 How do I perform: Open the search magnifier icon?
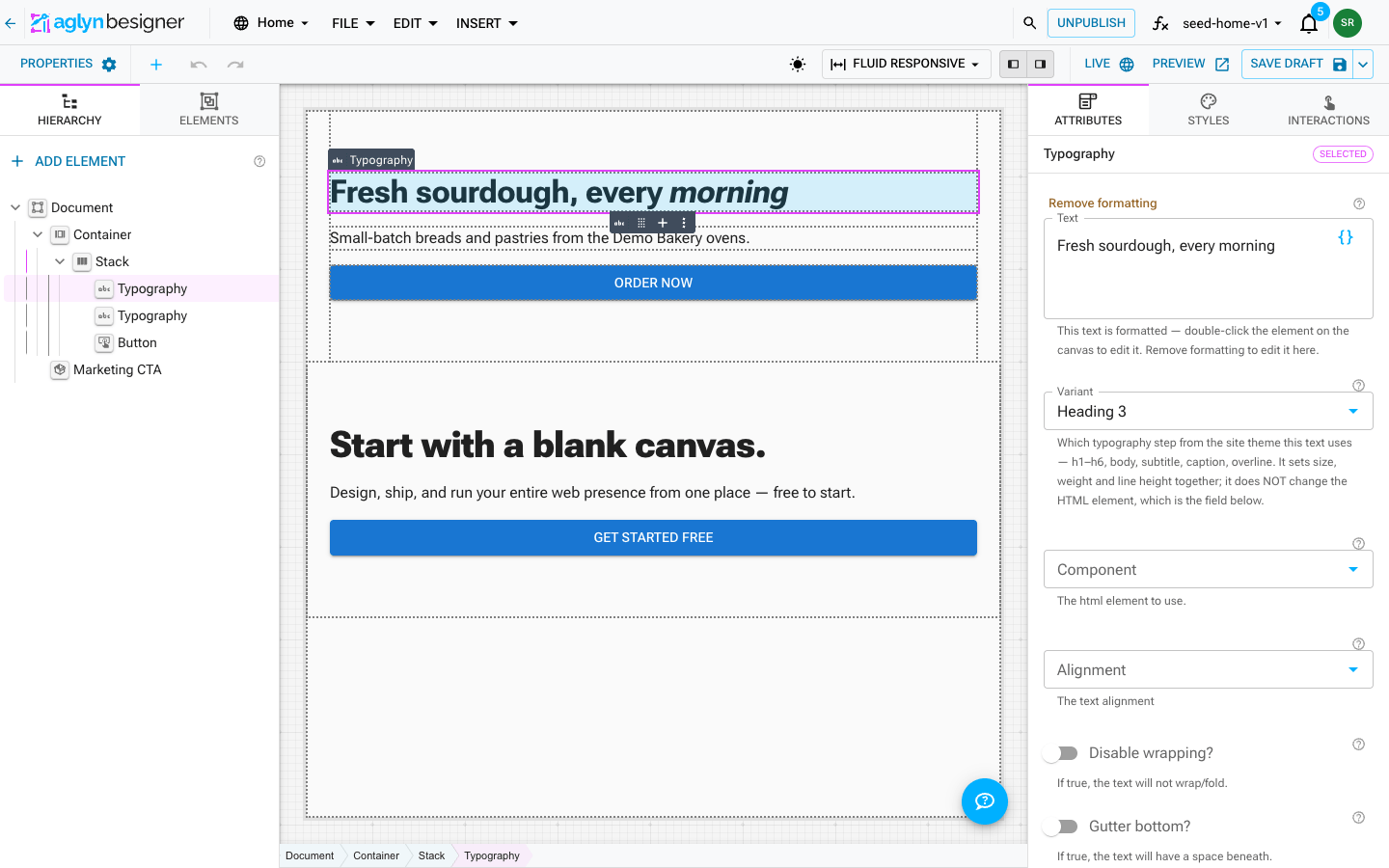click(x=1029, y=23)
